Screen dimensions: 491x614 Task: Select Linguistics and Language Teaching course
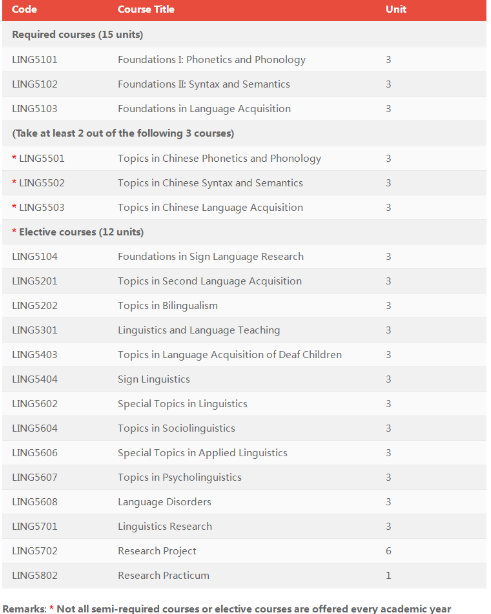199,330
